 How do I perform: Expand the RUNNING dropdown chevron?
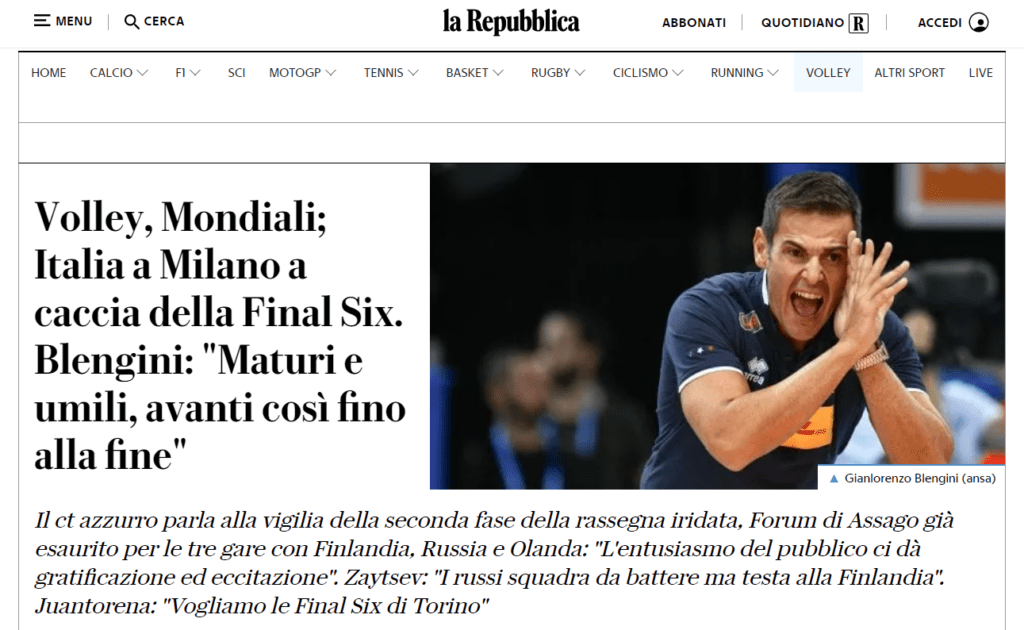coord(773,72)
